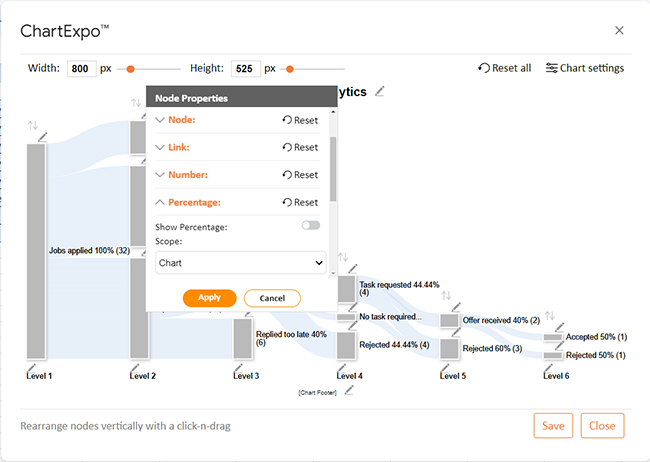Open the Scope dropdown showing Chart

tap(240, 263)
